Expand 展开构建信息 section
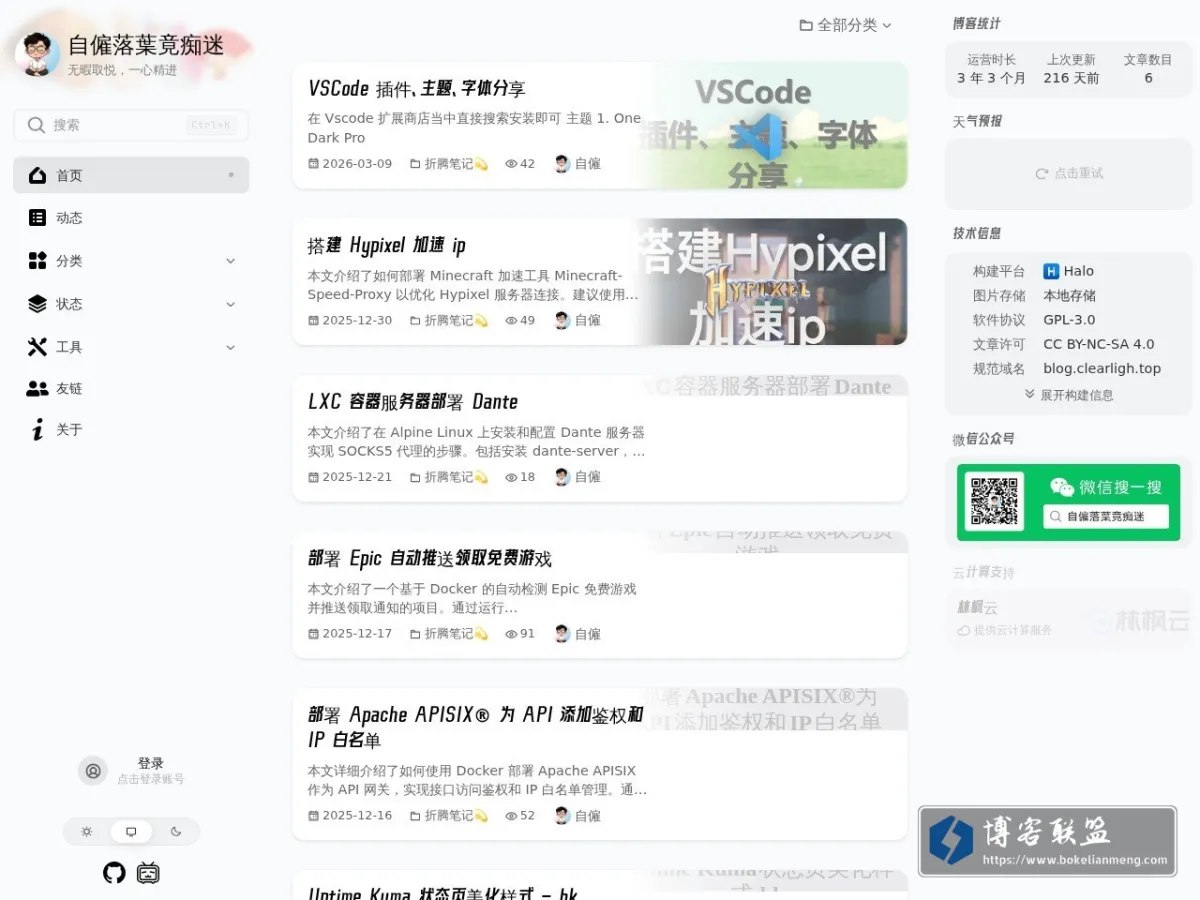Screen dimensions: 1200x900 click(1069, 395)
